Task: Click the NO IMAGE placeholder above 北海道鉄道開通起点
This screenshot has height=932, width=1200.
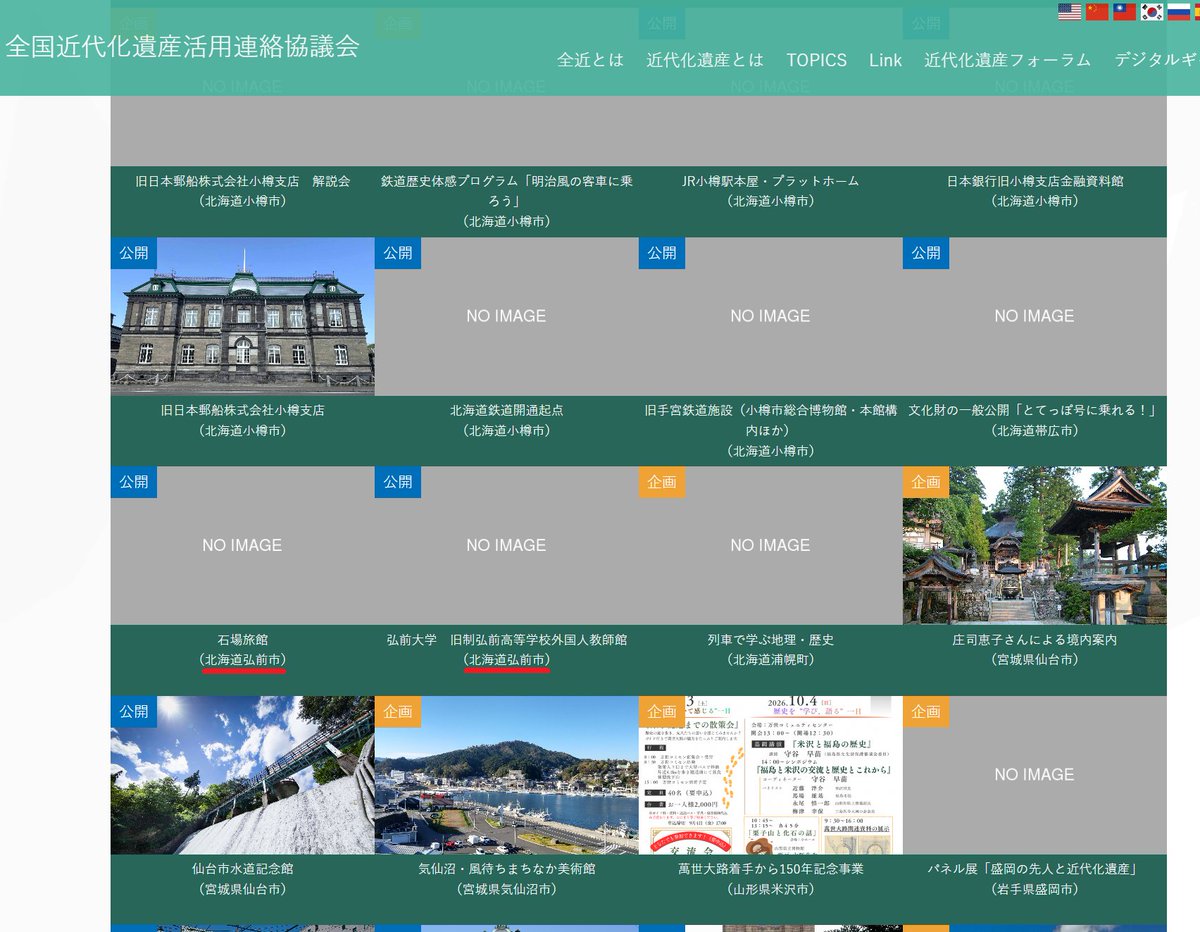Action: [507, 316]
